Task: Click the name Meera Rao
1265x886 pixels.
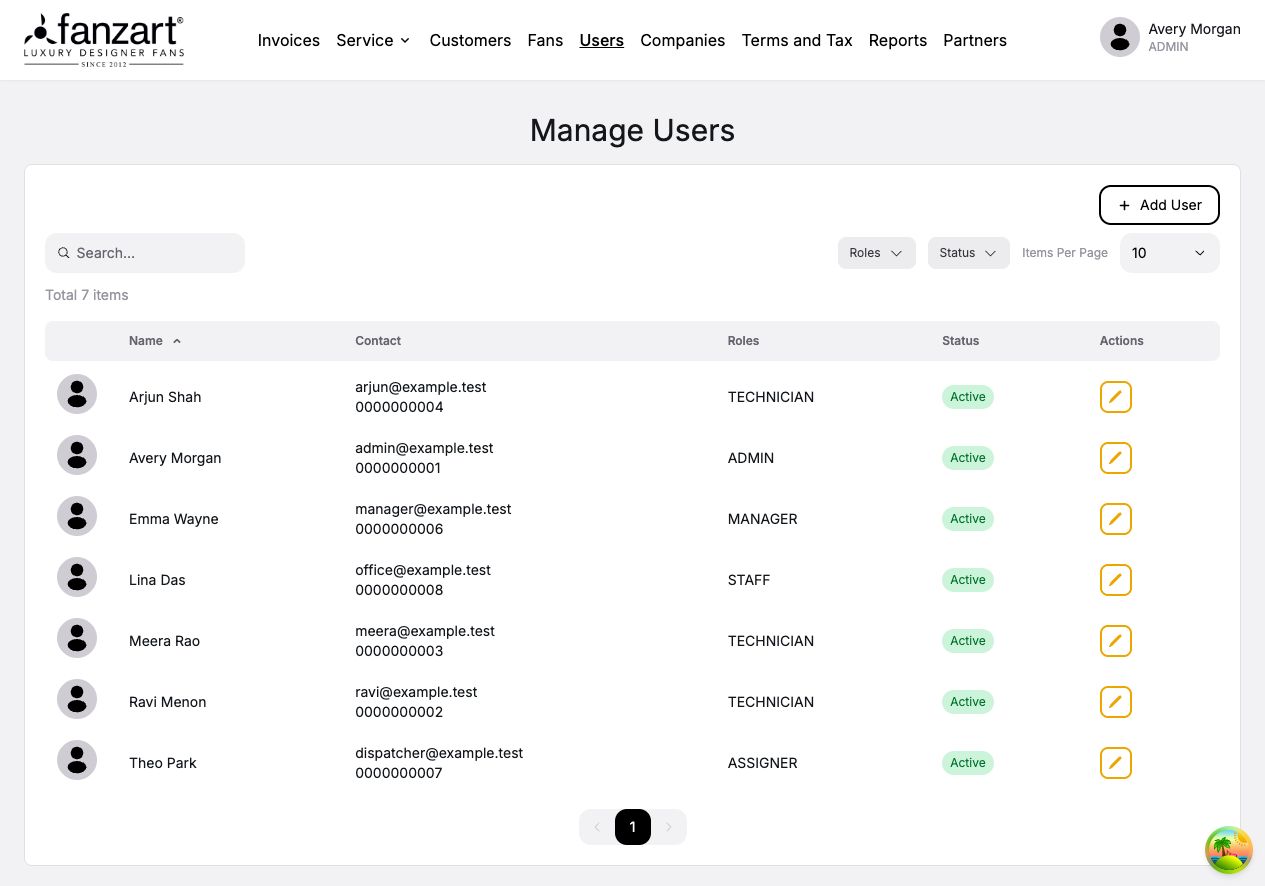Action: pos(165,641)
